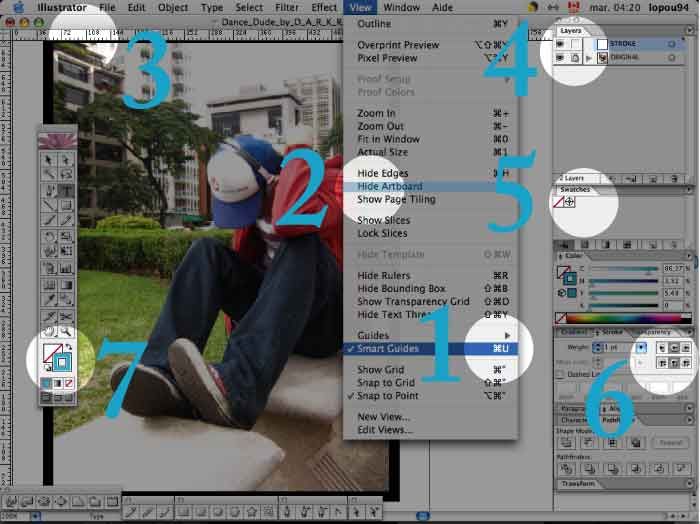This screenshot has width=700, height=524.
Task: Expand the ORIGINAL layer triangle
Action: point(589,58)
